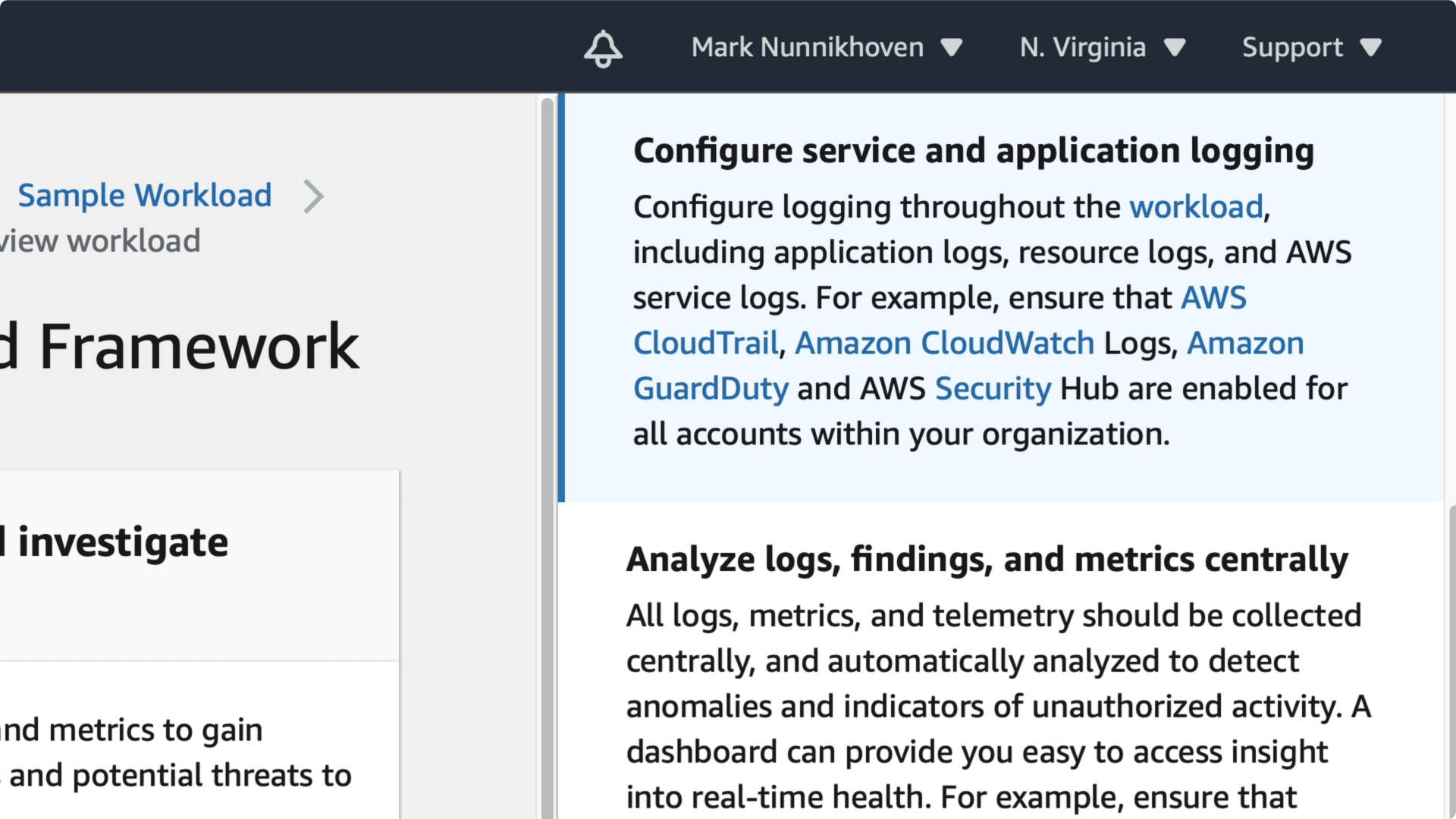
Task: Click the 'view workload' breadcrumb text
Action: point(99,241)
